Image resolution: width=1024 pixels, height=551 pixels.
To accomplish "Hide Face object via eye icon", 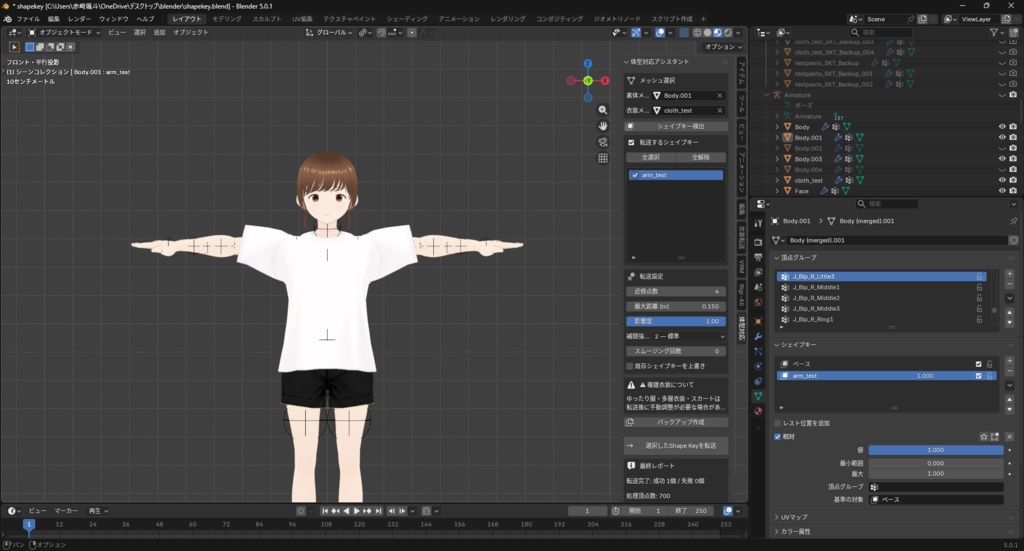I will (x=1002, y=191).
